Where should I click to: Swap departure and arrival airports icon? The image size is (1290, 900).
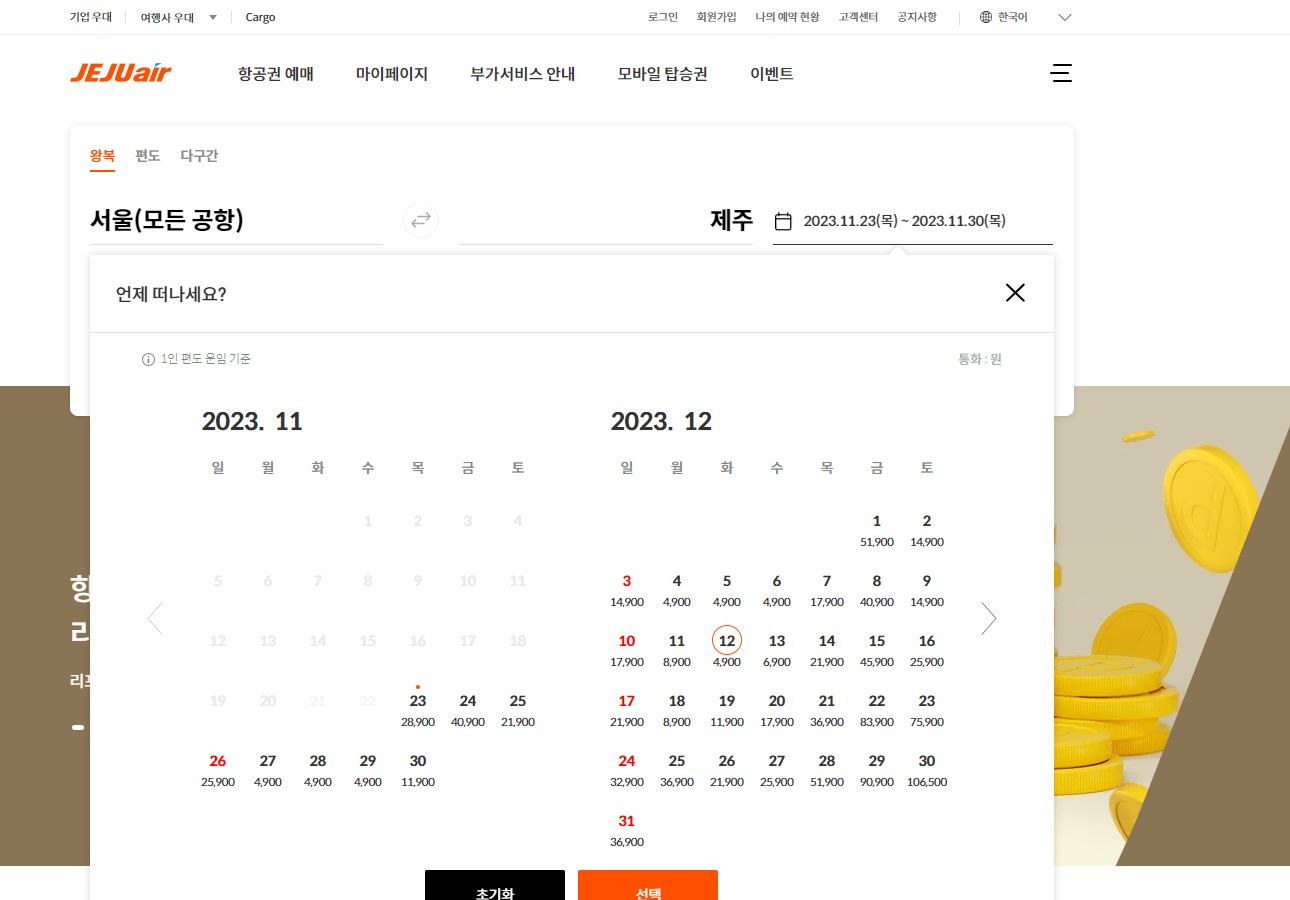pos(421,220)
